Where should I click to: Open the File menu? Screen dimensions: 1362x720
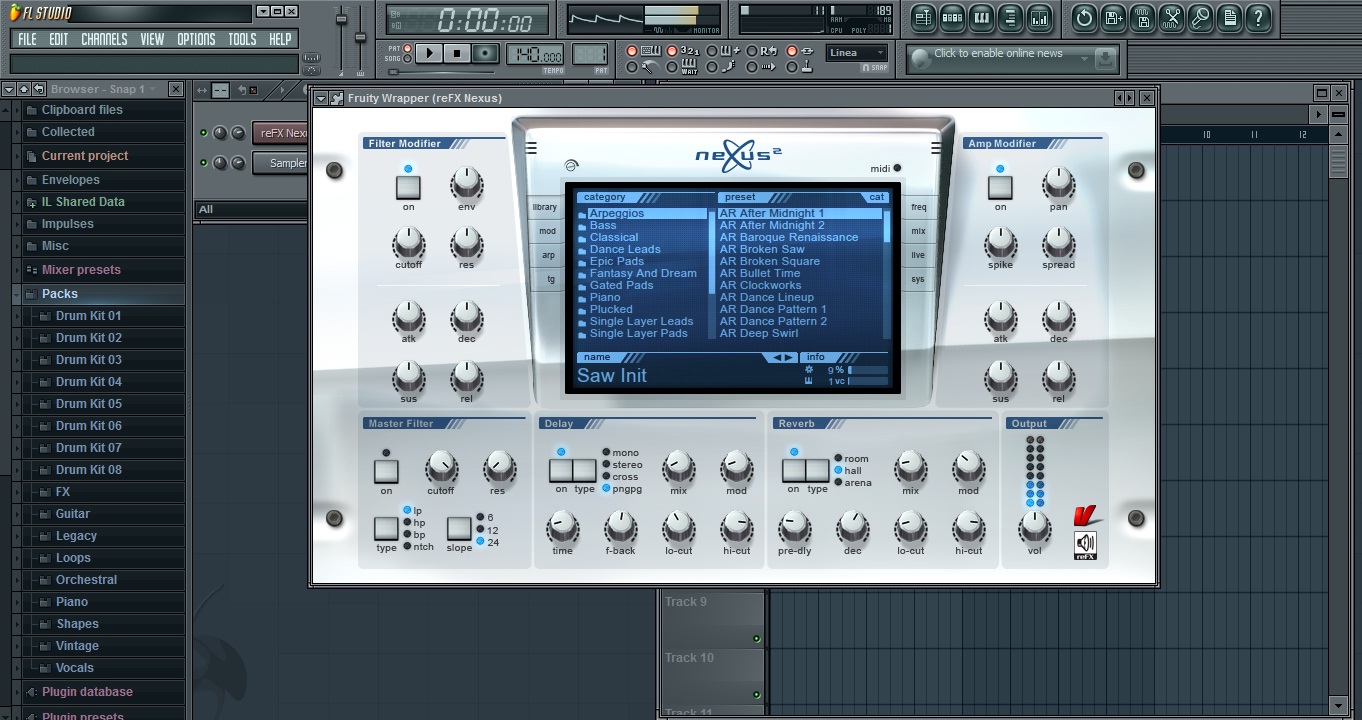pyautogui.click(x=27, y=39)
